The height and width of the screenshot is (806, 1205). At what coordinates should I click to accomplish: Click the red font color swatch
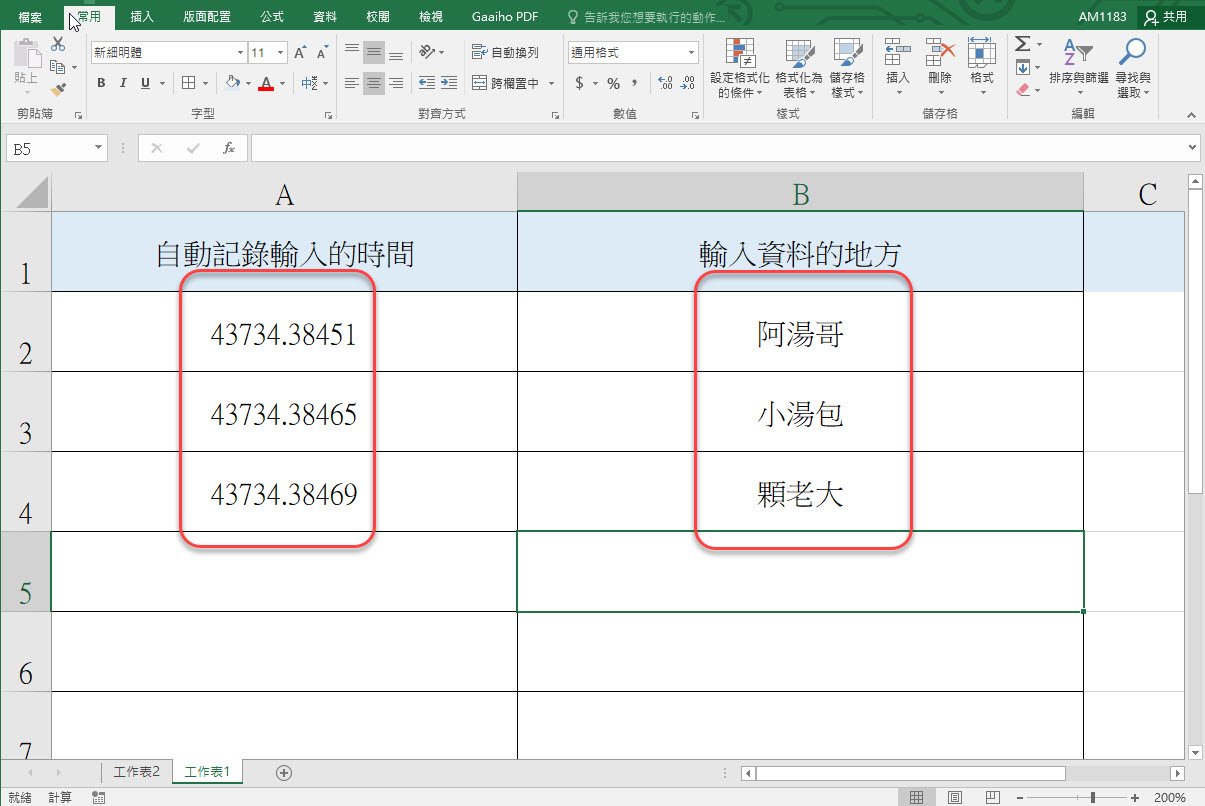[265, 85]
